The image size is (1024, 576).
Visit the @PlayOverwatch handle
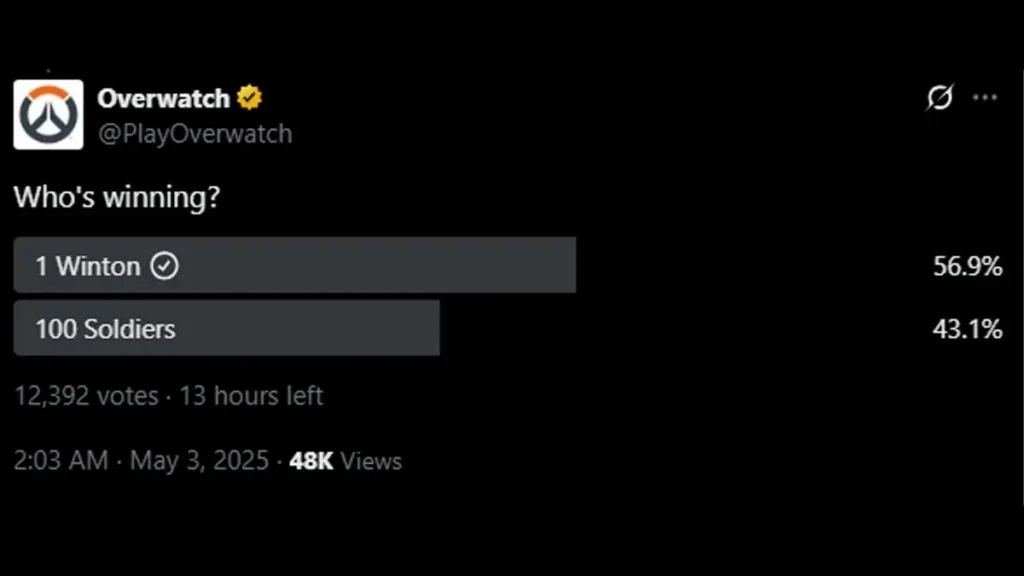click(x=195, y=134)
